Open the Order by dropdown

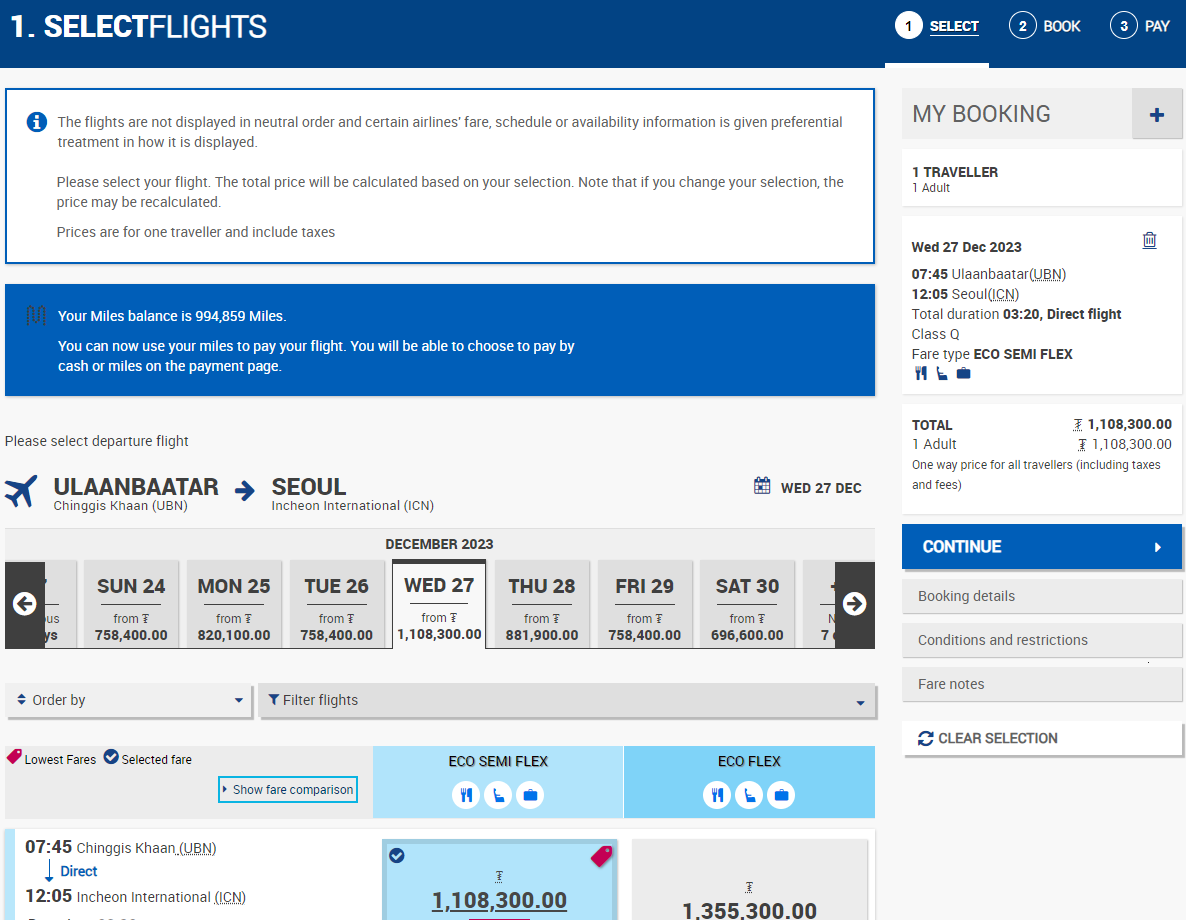click(x=129, y=701)
